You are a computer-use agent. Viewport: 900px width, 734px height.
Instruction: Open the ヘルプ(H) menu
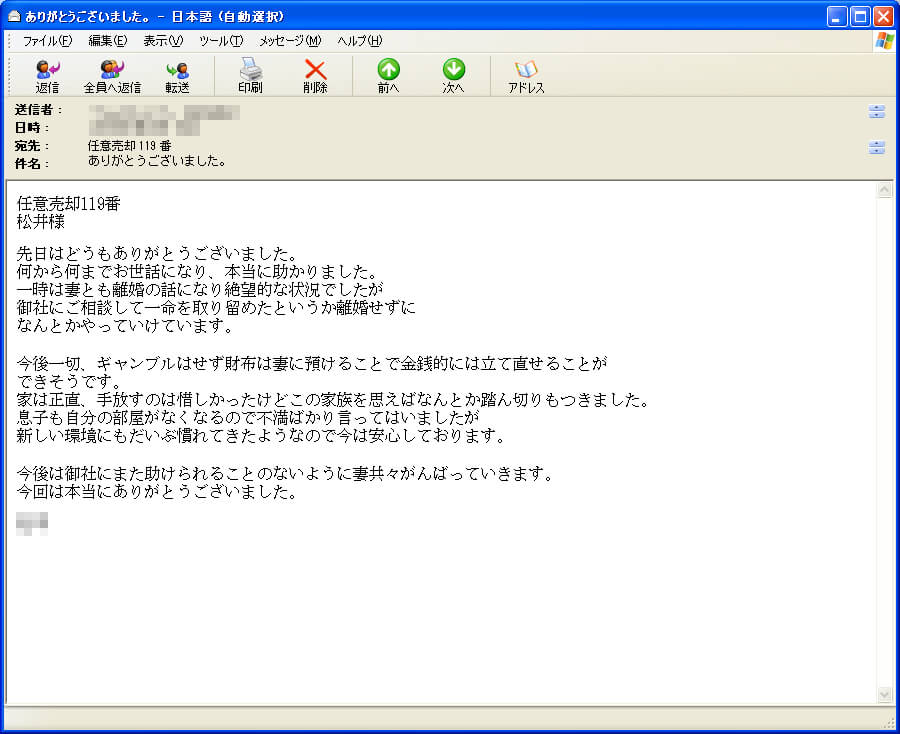point(360,41)
